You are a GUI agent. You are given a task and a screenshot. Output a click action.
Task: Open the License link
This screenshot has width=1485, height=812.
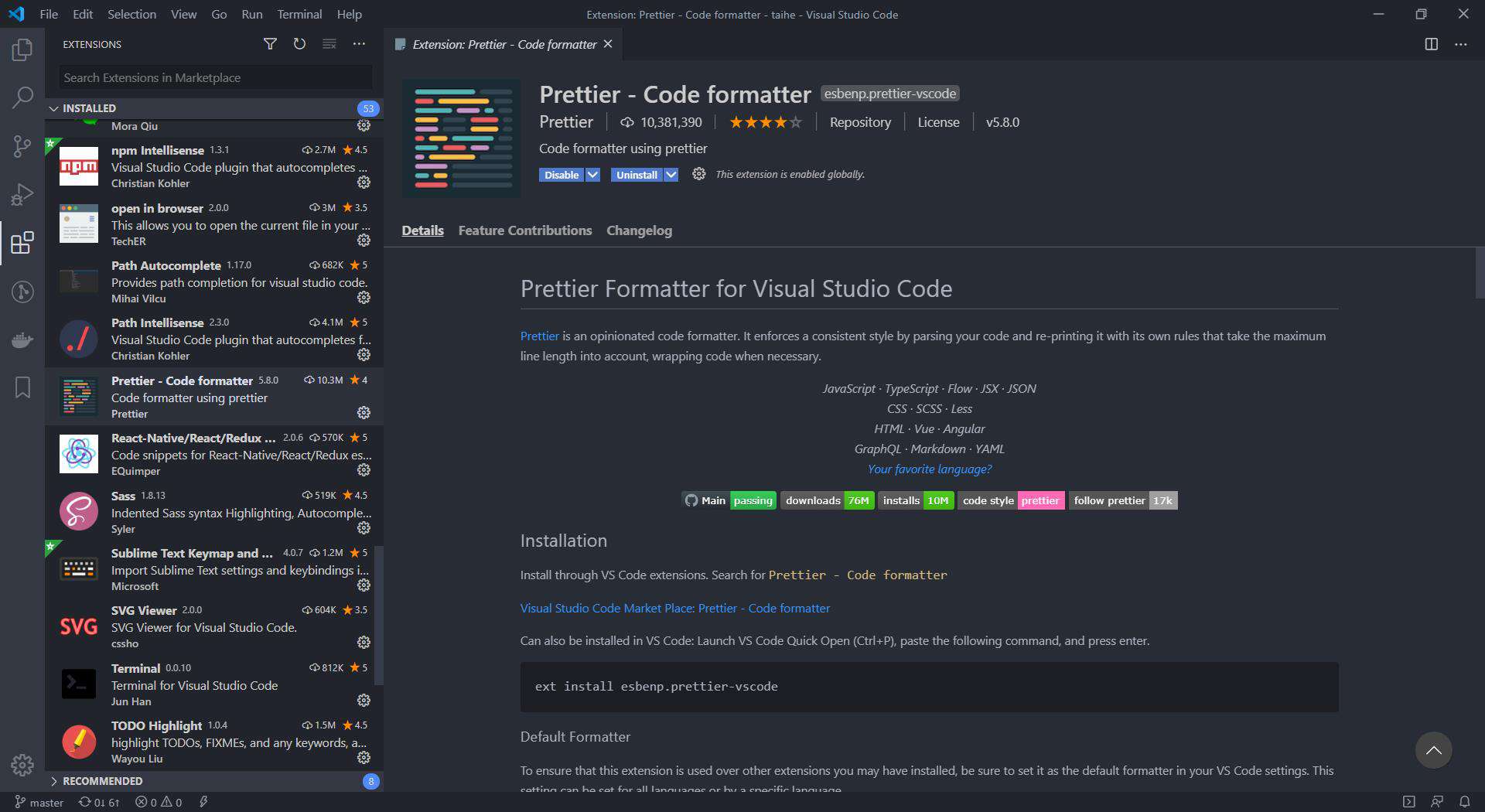pos(938,122)
